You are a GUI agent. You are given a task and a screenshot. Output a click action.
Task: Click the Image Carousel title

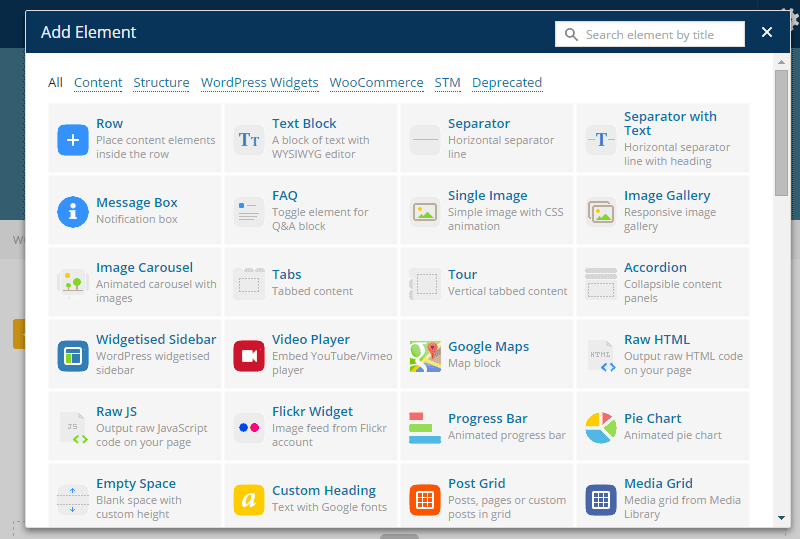pyautogui.click(x=144, y=267)
